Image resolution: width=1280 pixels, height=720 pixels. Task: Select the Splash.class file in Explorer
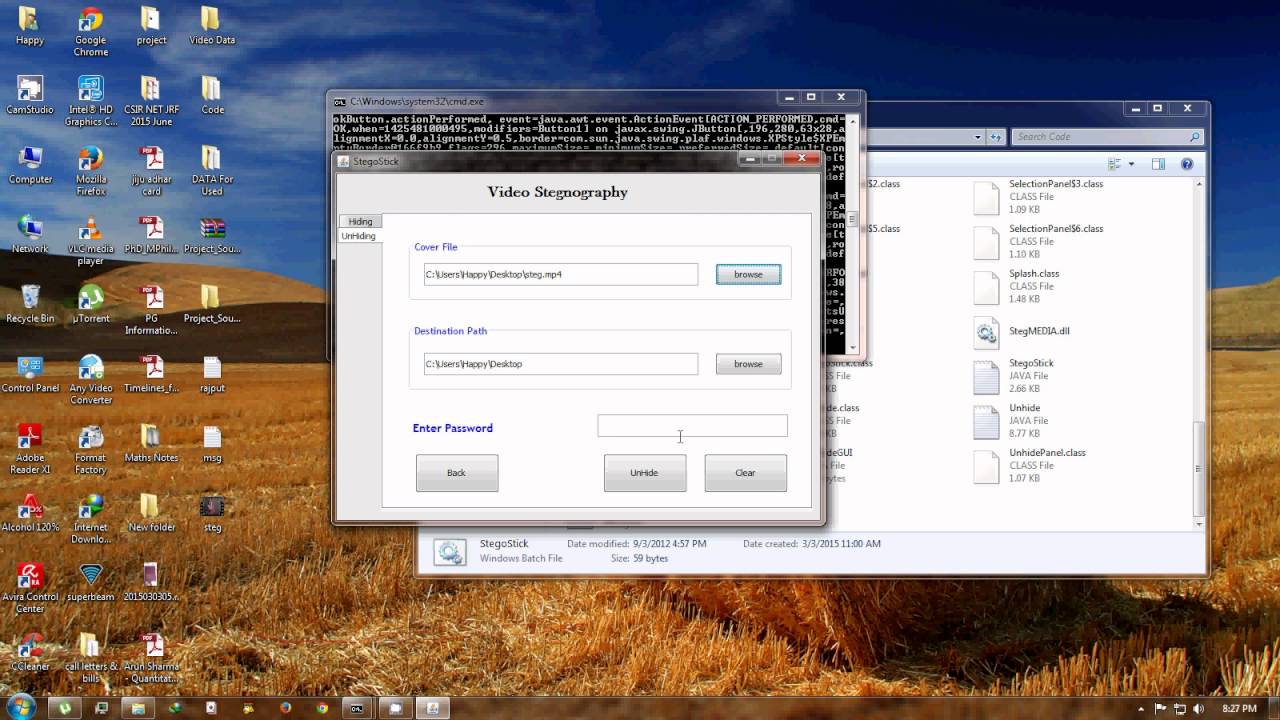pos(1017,286)
